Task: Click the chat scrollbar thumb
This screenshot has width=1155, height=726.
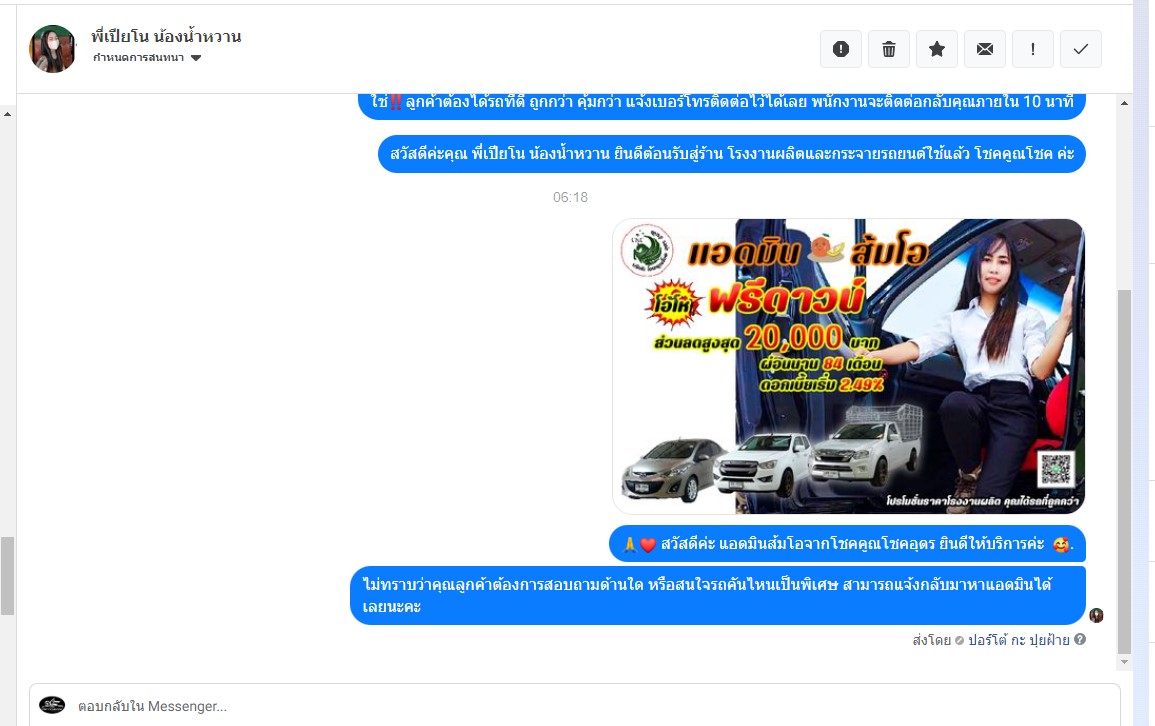Action: pos(1124,471)
